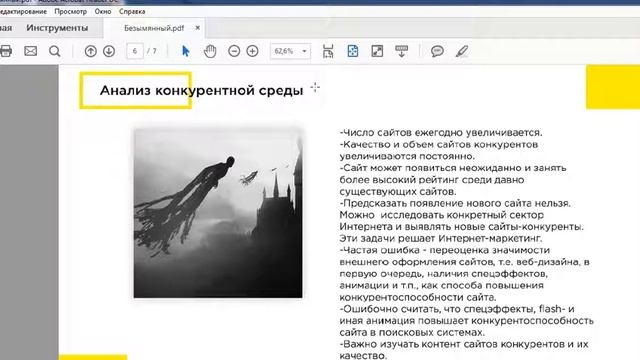Select the highlight pen tool

tap(462, 51)
